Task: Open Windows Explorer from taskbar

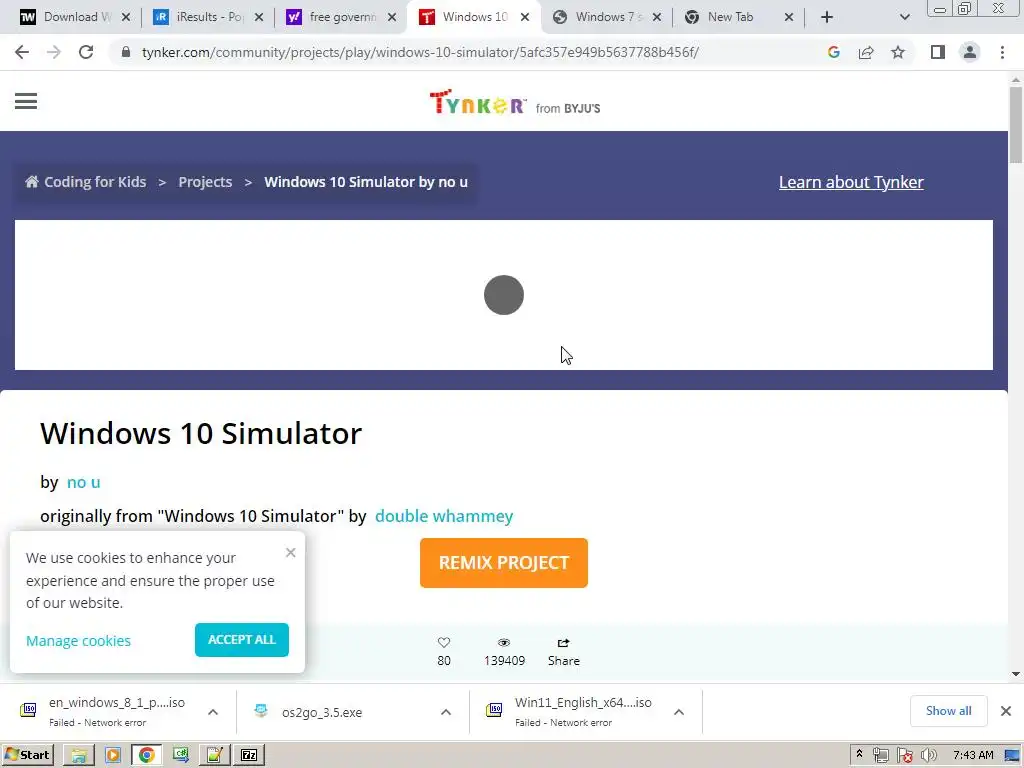Action: click(x=79, y=755)
